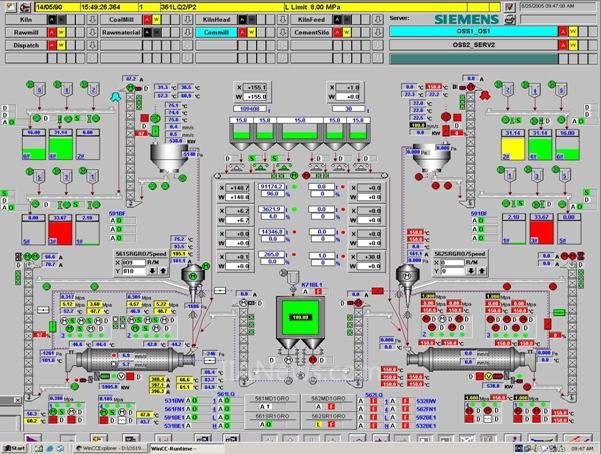Switch to WinCCExplorer in the taskbar

[101, 447]
